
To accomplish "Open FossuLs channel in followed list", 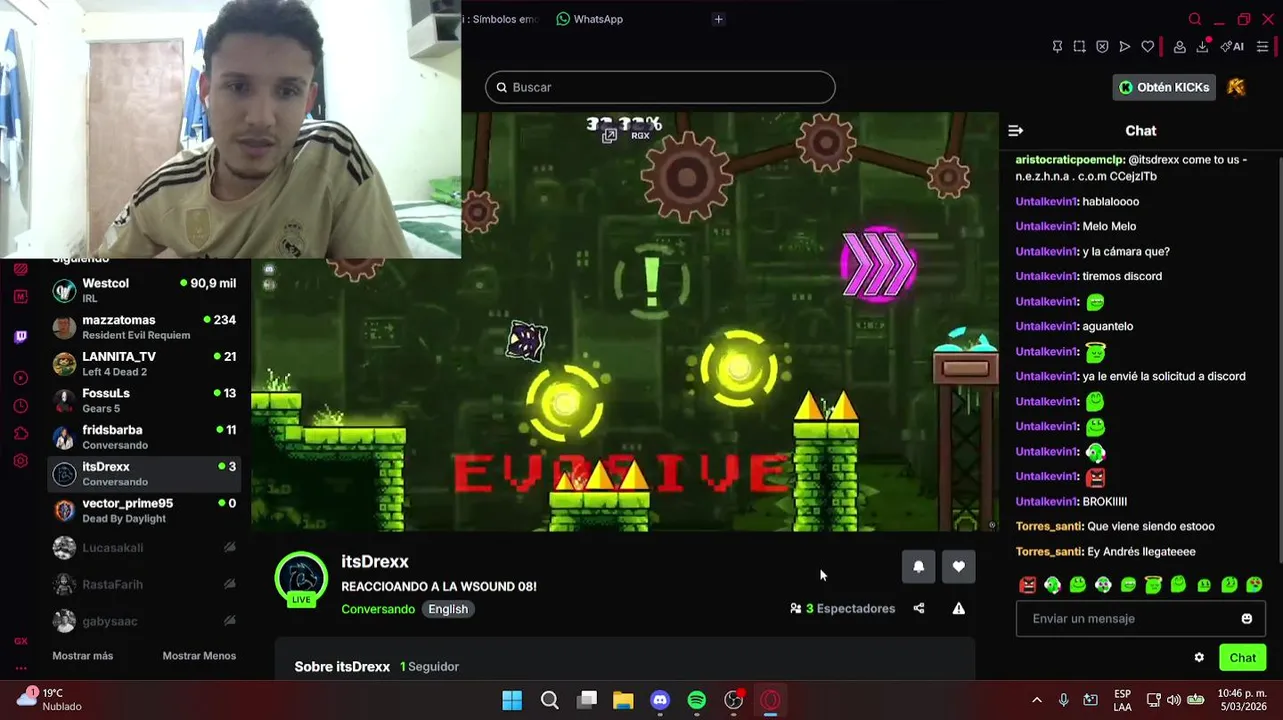I will (144, 401).
